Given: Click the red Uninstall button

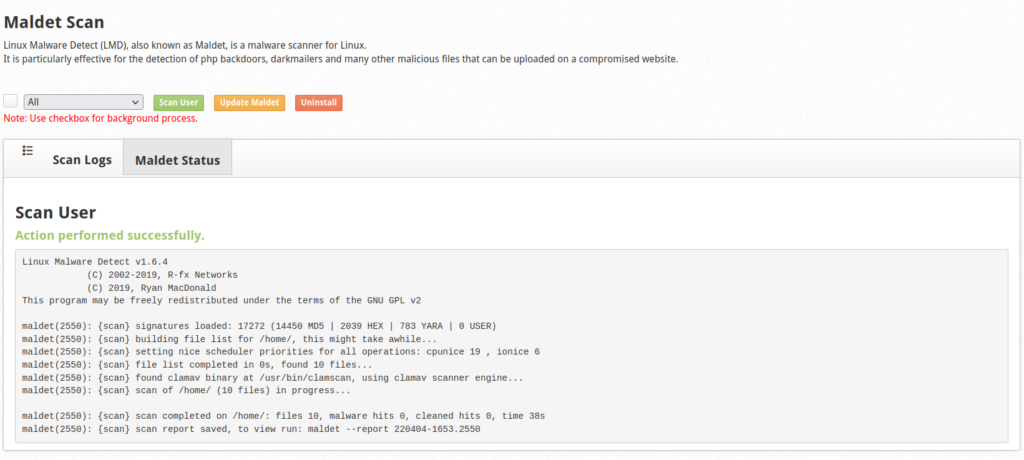Looking at the screenshot, I should pos(318,102).
